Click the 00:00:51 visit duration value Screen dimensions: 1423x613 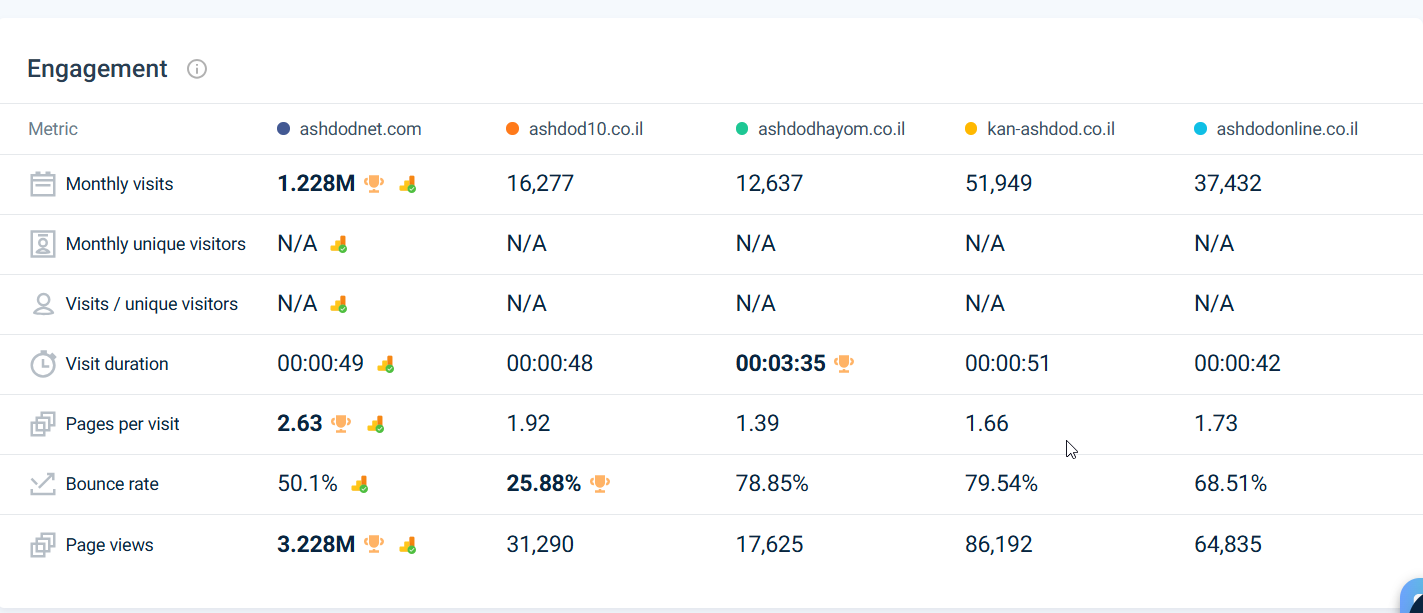[x=1008, y=364]
